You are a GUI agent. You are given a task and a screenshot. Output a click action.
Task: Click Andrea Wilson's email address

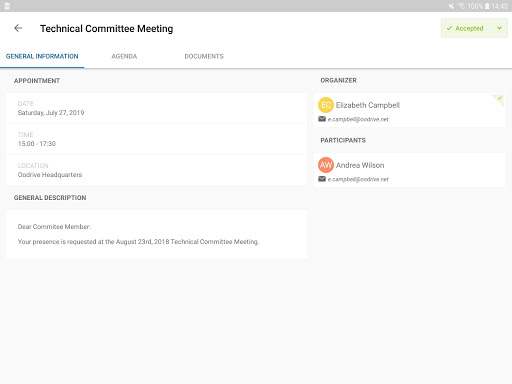(x=358, y=179)
